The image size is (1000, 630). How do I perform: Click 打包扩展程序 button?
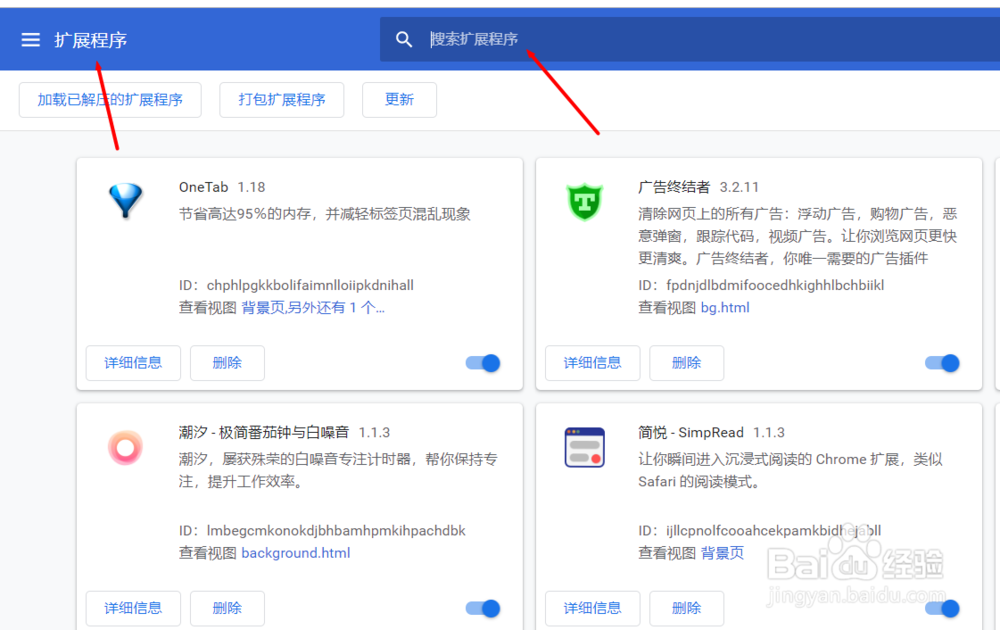(x=282, y=100)
